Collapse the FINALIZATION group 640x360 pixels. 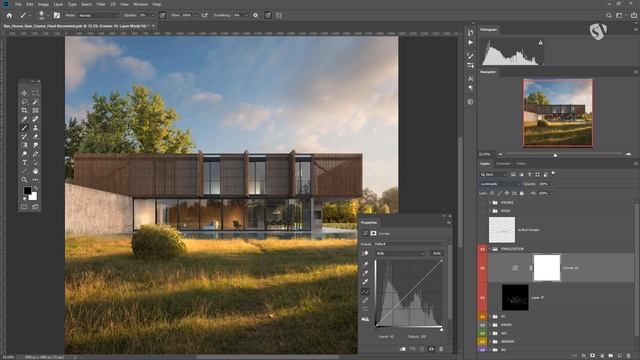tap(490, 249)
